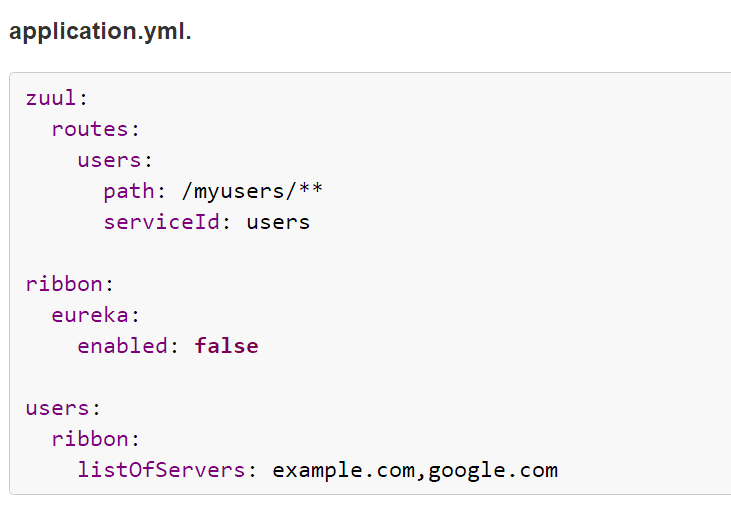The width and height of the screenshot is (731, 505).
Task: Click the ribbon key under users
Action: point(90,439)
